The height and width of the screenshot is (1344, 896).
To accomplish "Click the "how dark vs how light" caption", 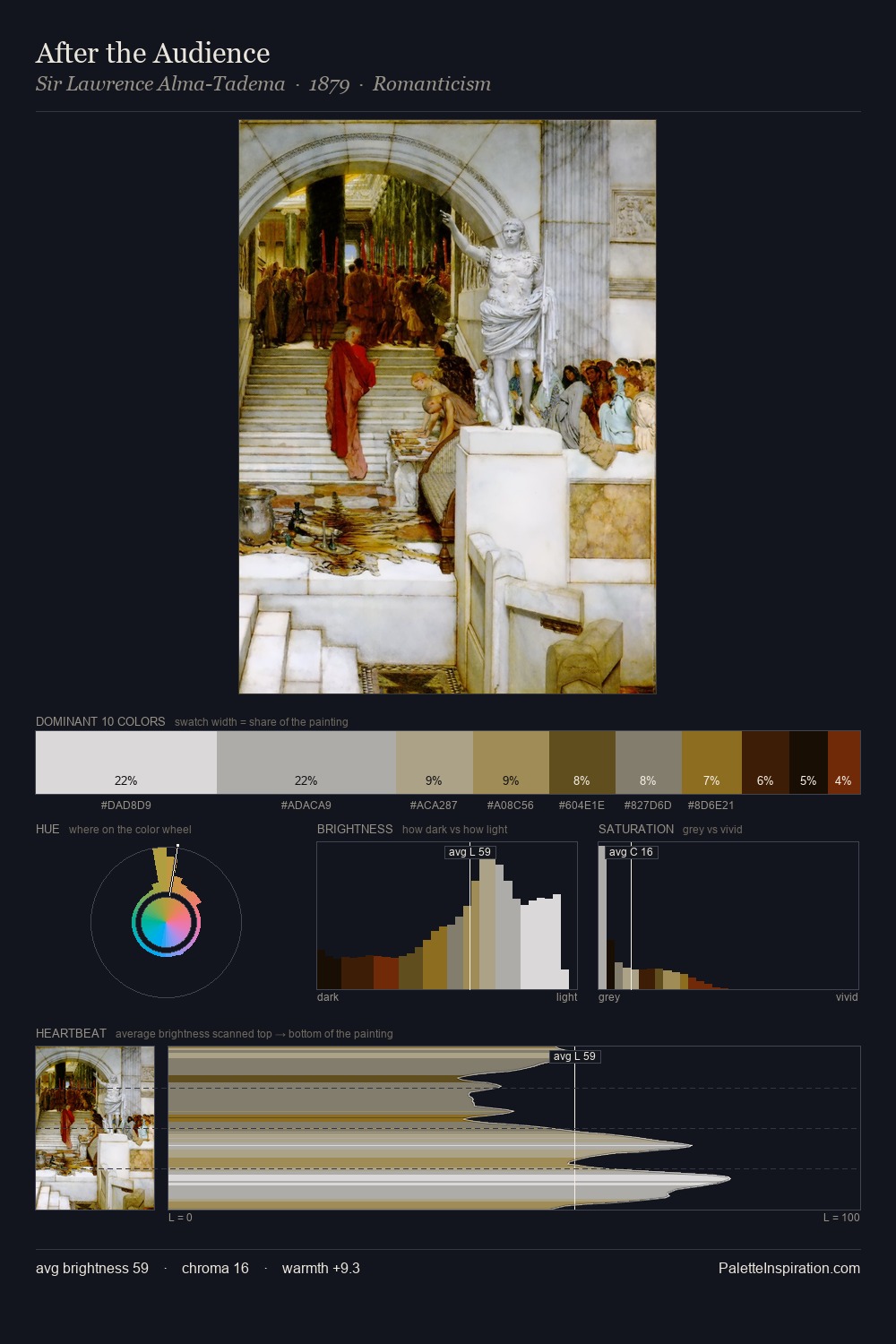I will (455, 830).
